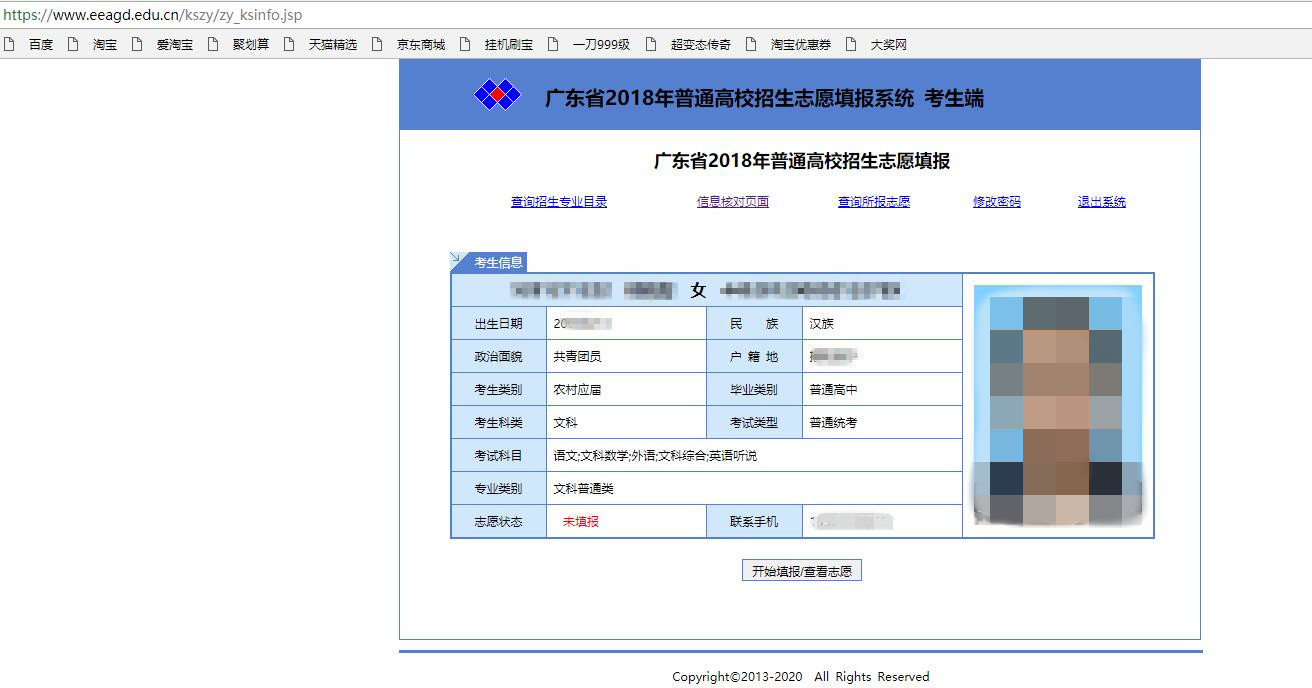
Task: Open the 天猫精选 bookmark
Action: click(332, 45)
